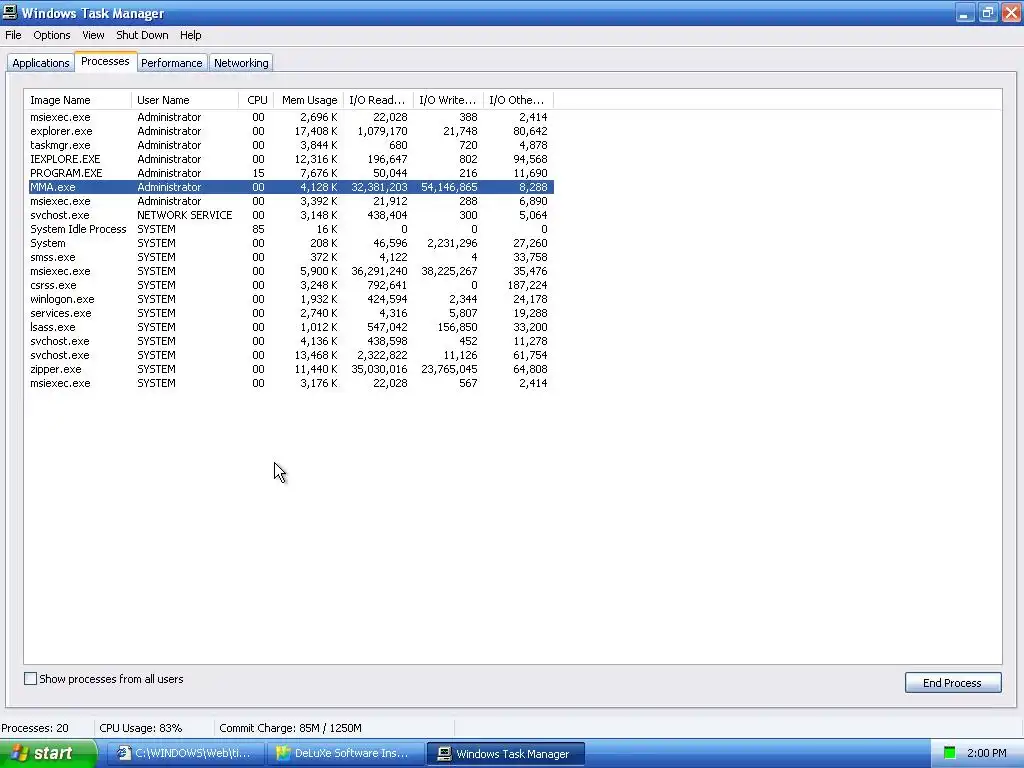
Task: Select the taskmgr.exe process row
Action: 289,145
